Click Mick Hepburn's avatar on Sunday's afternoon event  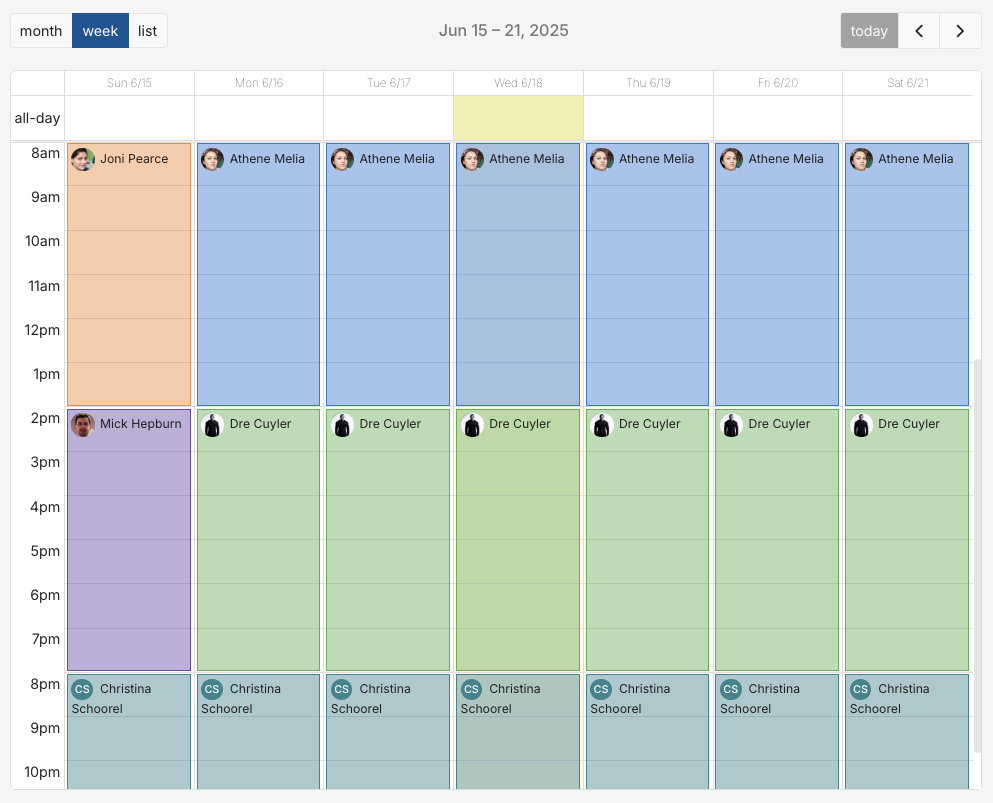pyautogui.click(x=82, y=424)
